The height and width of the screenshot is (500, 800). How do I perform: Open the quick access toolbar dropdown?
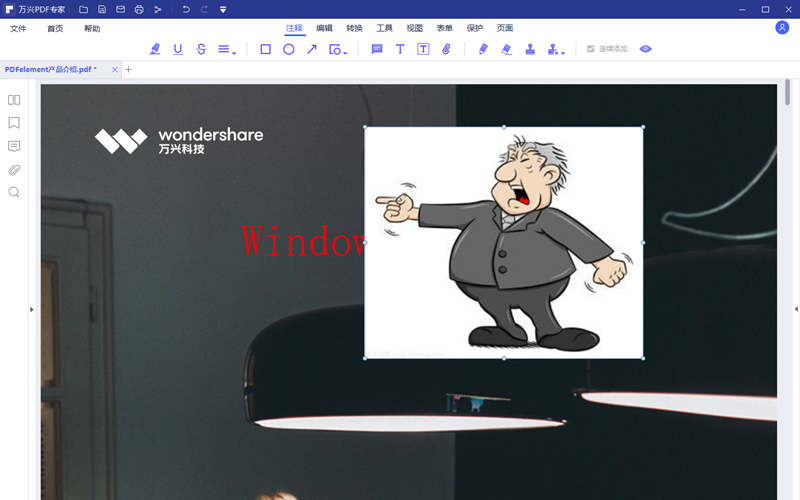point(222,9)
